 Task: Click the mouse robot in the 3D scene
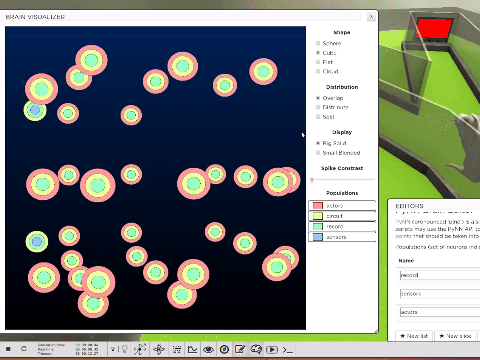[467, 147]
